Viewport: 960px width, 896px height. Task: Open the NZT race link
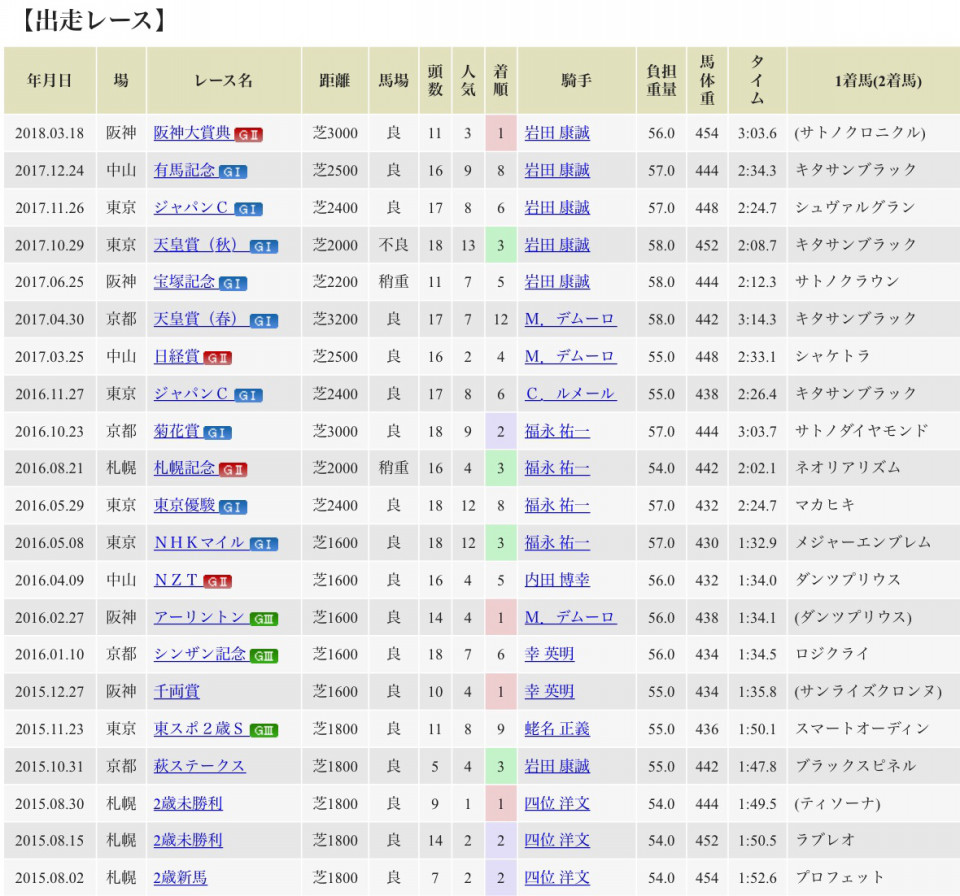pyautogui.click(x=176, y=580)
